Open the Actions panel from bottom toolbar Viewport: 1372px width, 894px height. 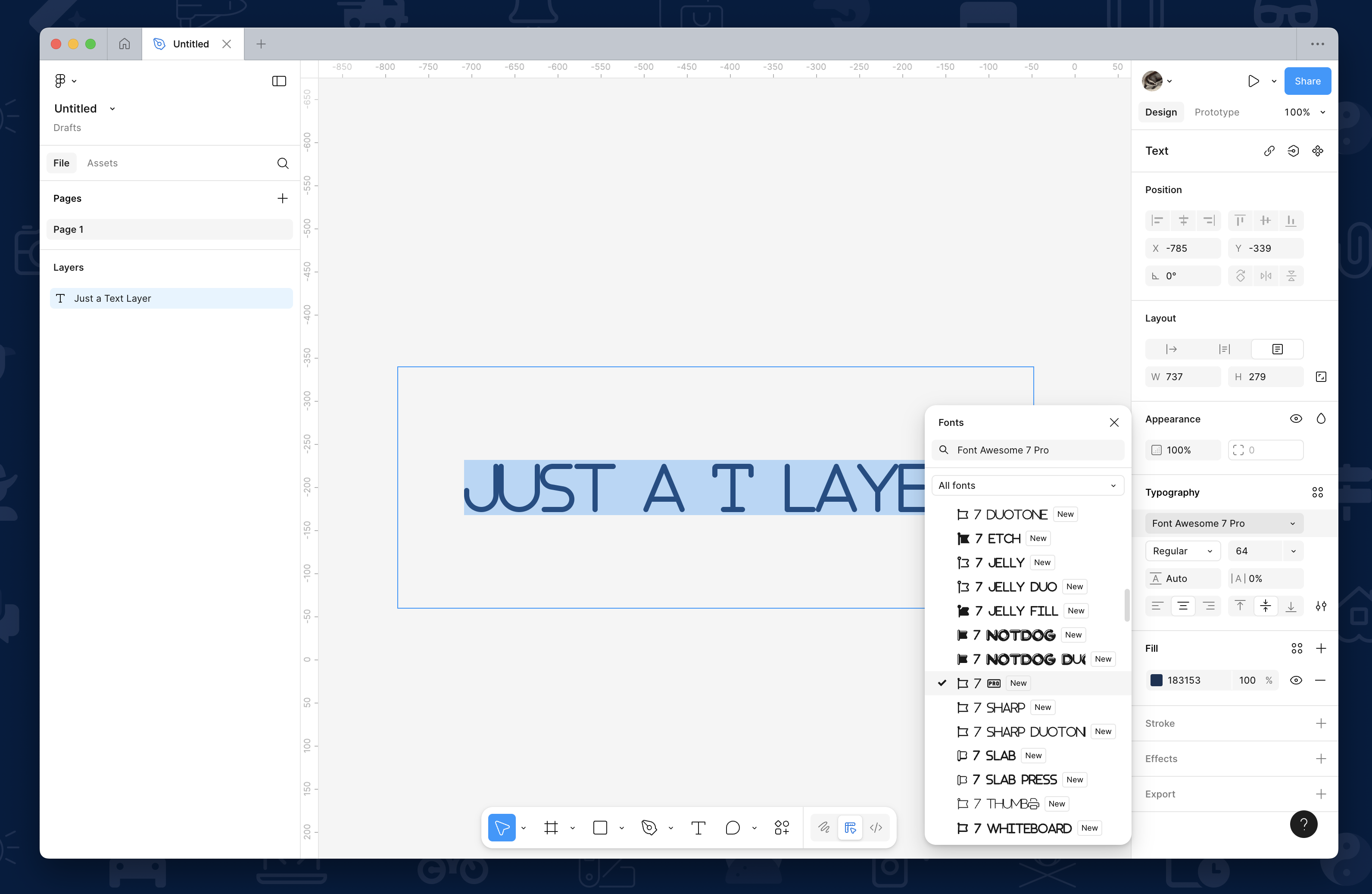click(782, 827)
